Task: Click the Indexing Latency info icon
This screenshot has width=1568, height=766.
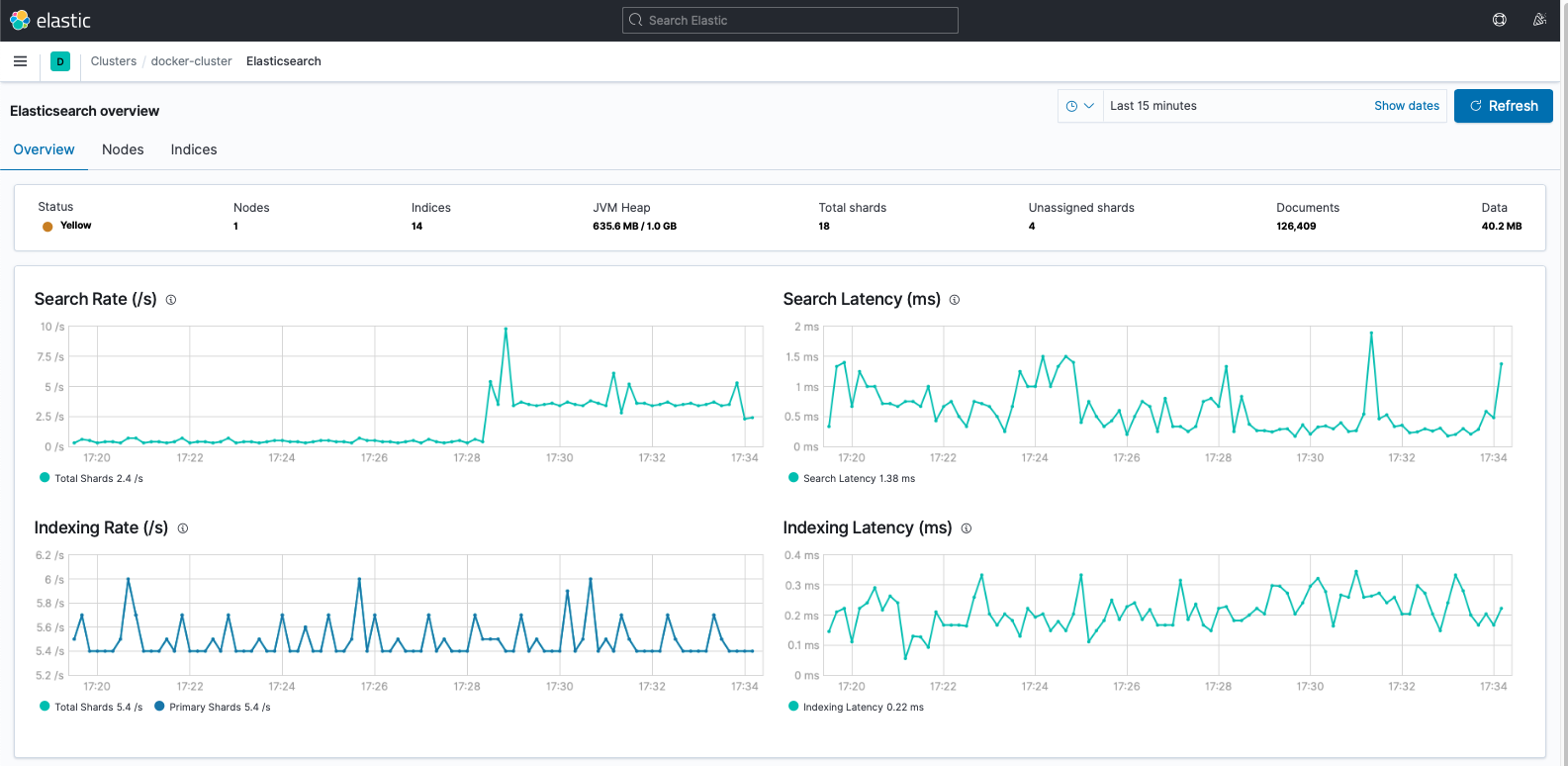Action: (x=967, y=528)
